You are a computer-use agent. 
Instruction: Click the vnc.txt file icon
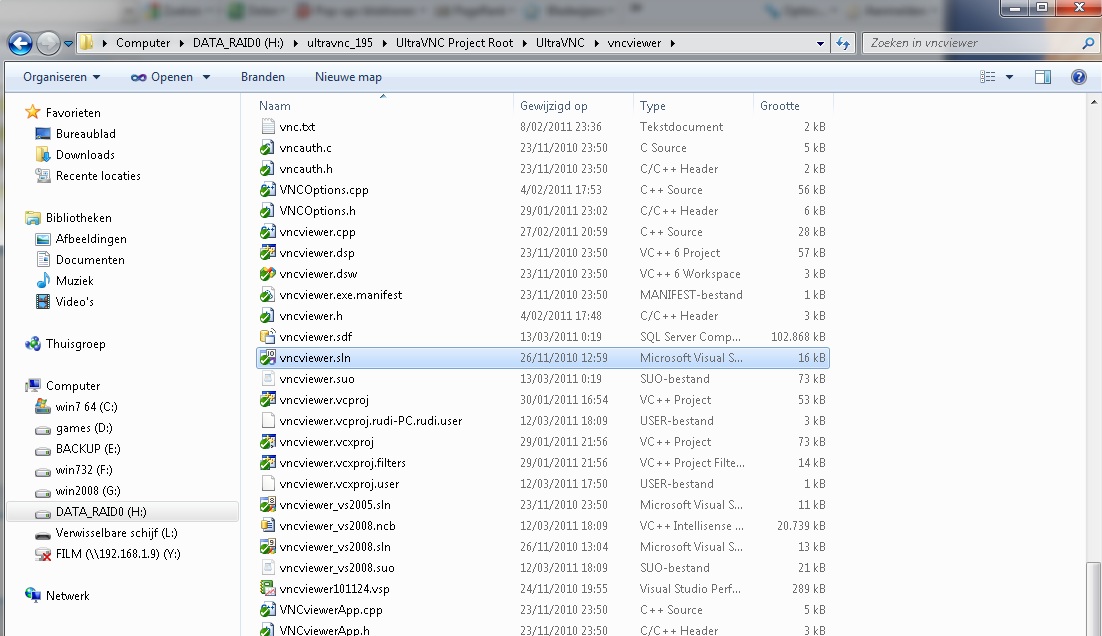pos(267,126)
